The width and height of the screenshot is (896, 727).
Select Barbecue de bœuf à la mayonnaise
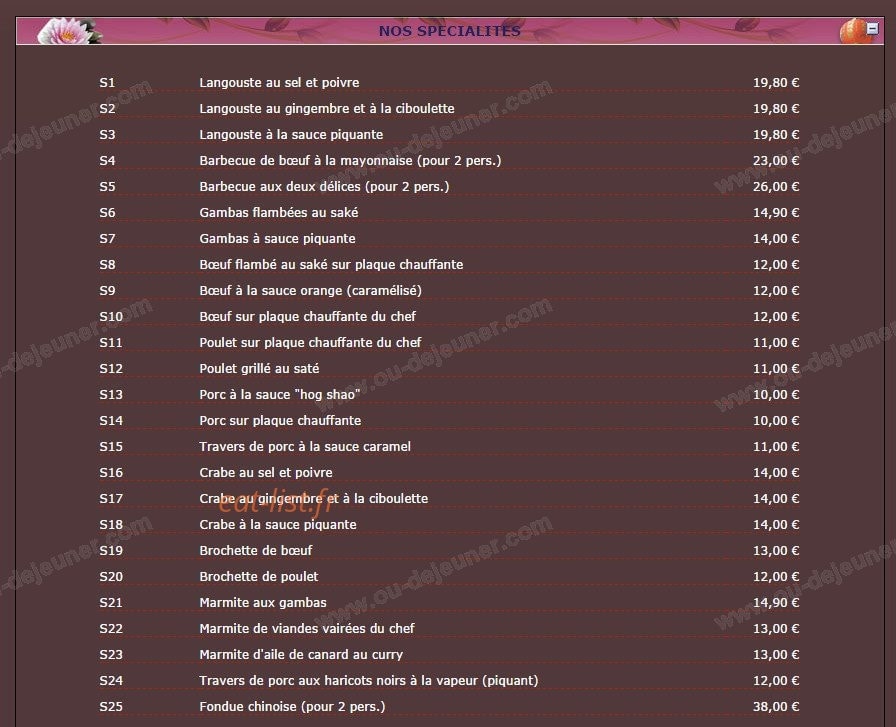(x=350, y=161)
